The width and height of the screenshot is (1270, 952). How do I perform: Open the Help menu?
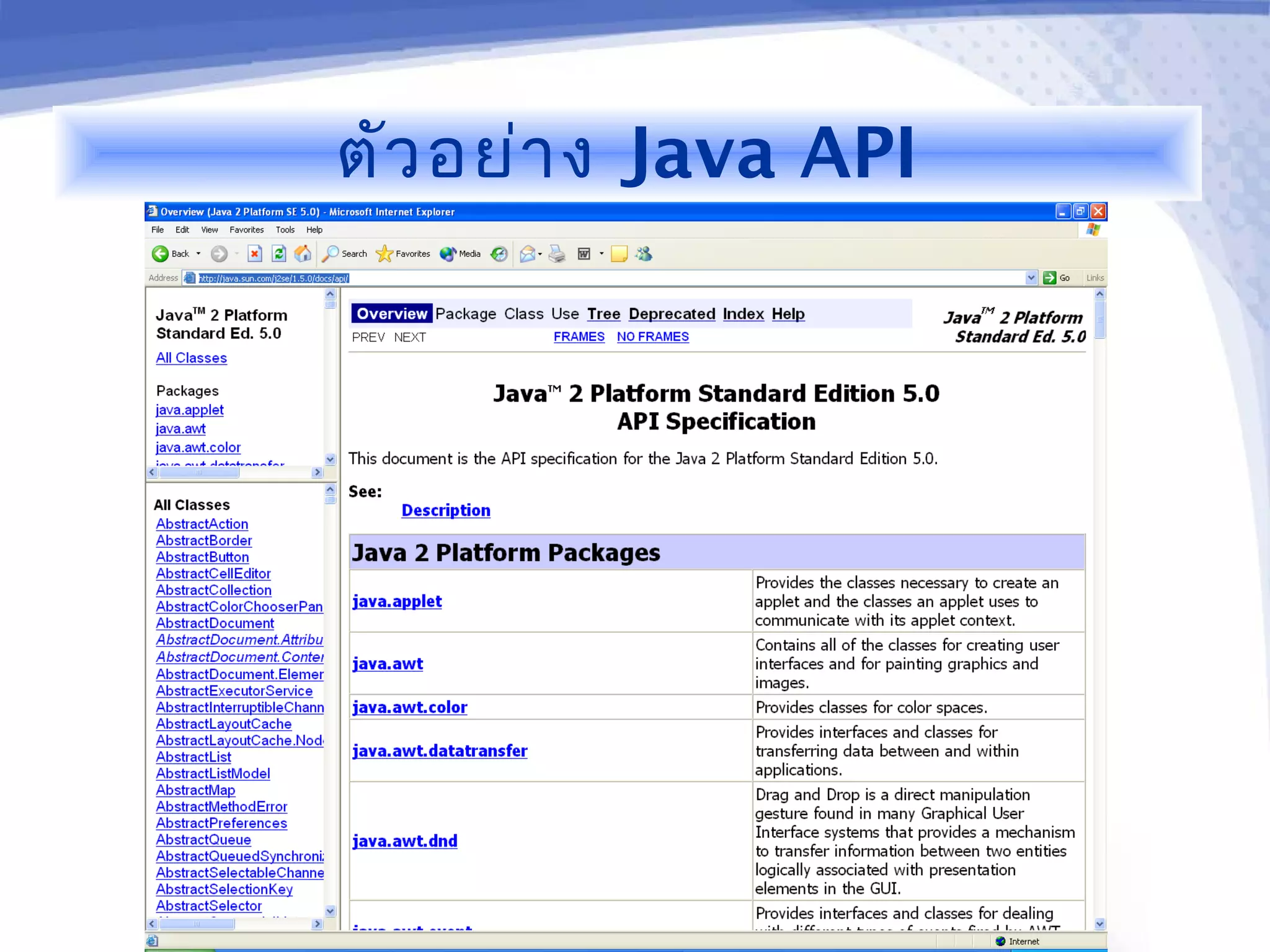[314, 229]
